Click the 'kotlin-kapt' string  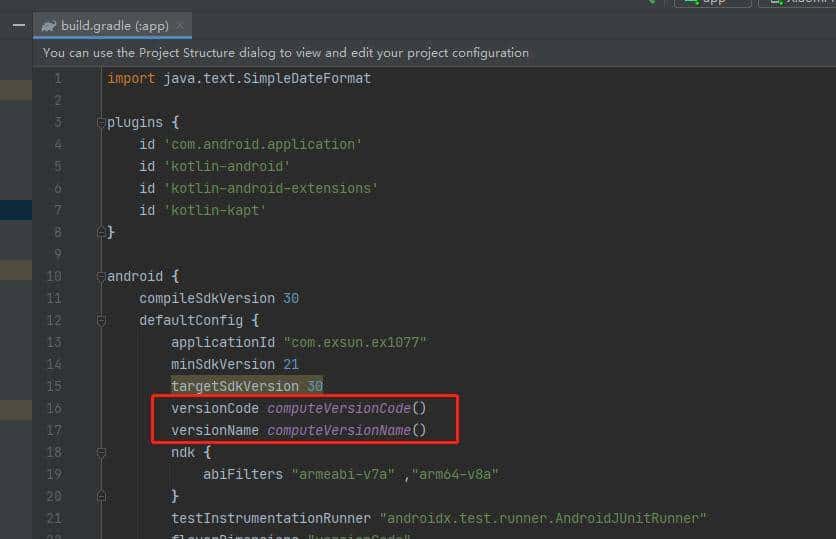215,210
